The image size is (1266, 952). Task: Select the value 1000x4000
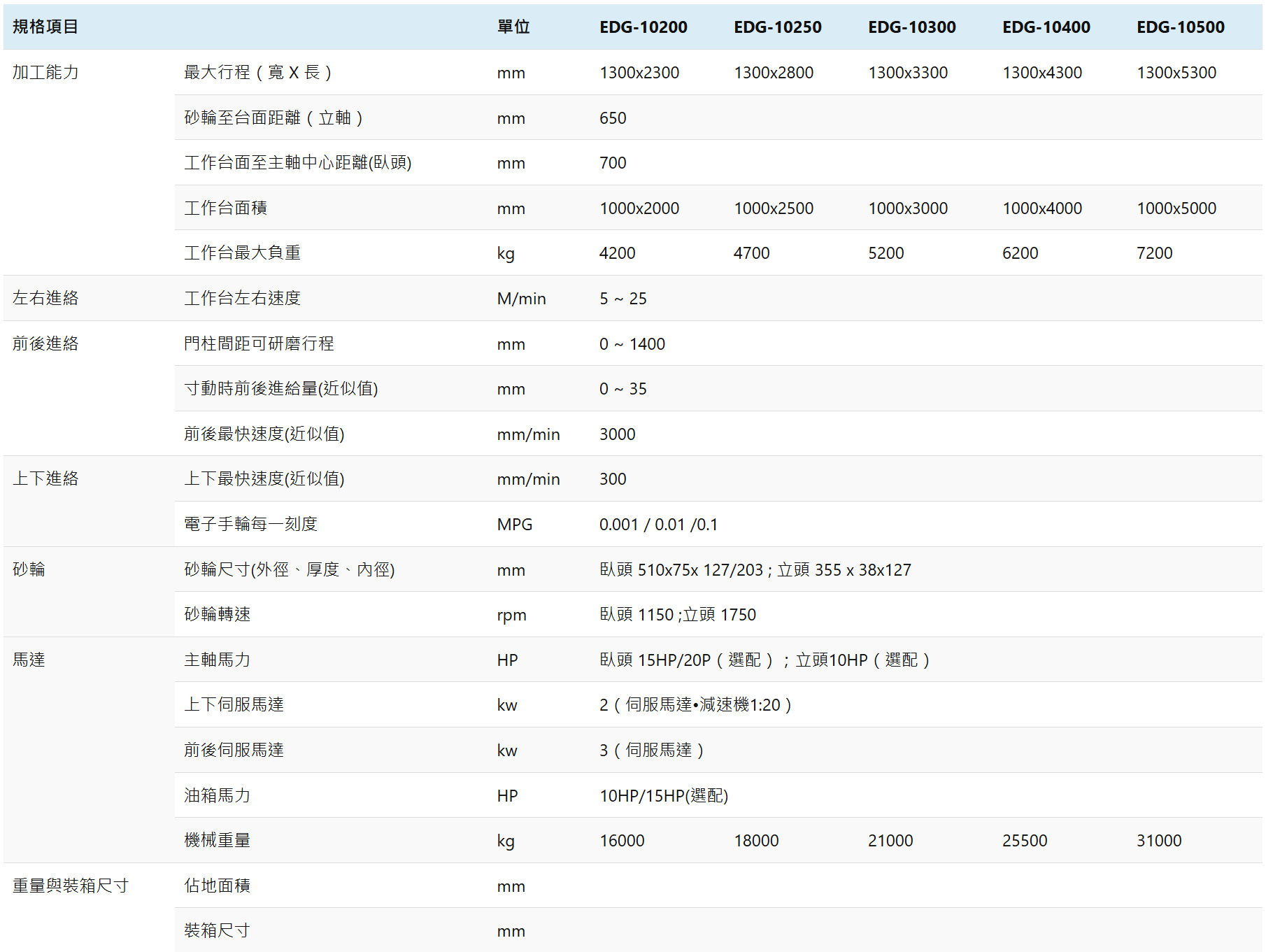1042,208
